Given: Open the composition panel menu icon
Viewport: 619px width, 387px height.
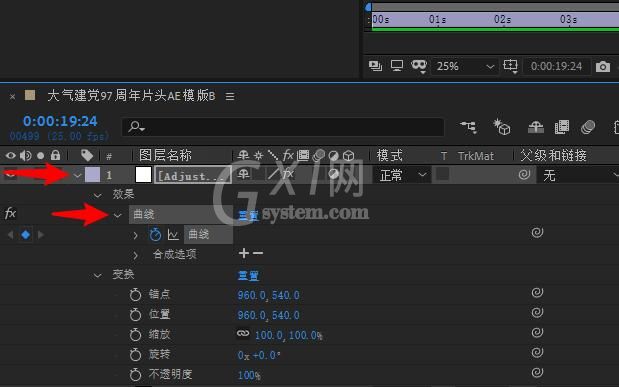Looking at the screenshot, I should click(x=230, y=96).
